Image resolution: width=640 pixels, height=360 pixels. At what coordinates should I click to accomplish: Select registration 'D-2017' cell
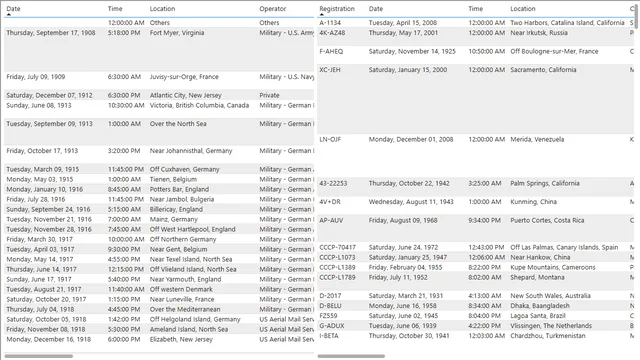point(330,296)
